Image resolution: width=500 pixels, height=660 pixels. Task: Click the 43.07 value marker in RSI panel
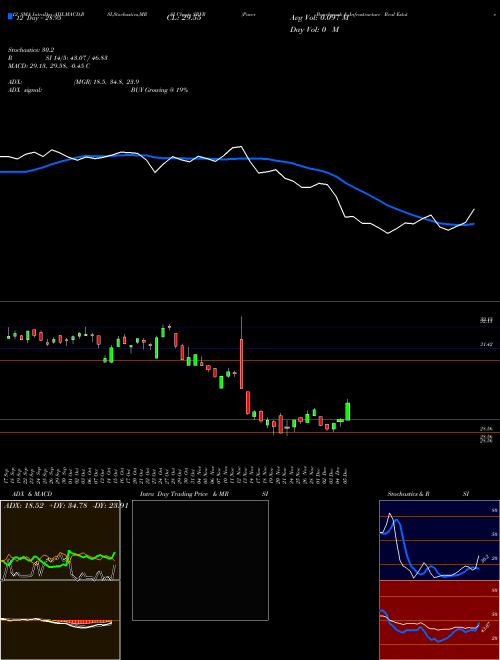486,626
